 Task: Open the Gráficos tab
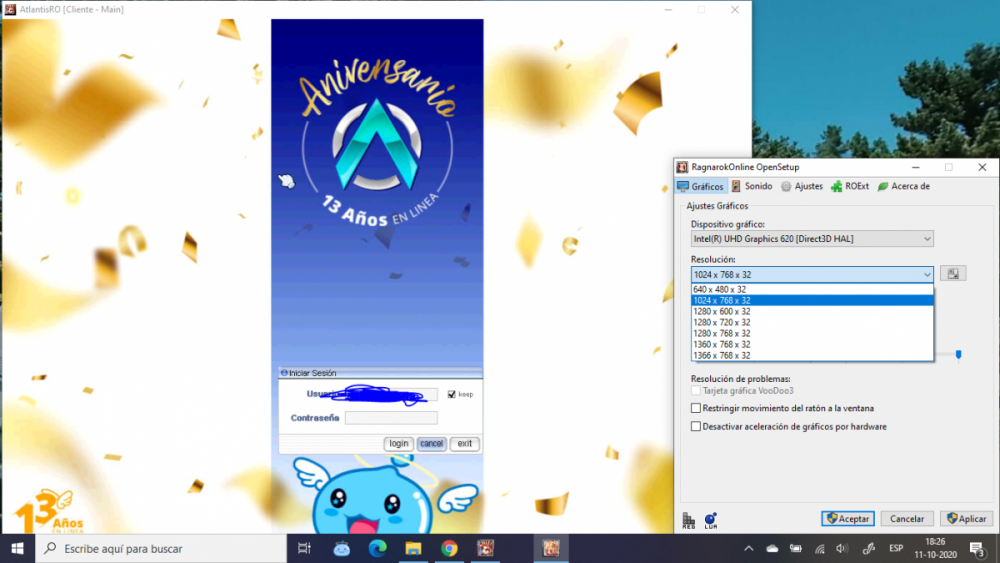(x=700, y=187)
